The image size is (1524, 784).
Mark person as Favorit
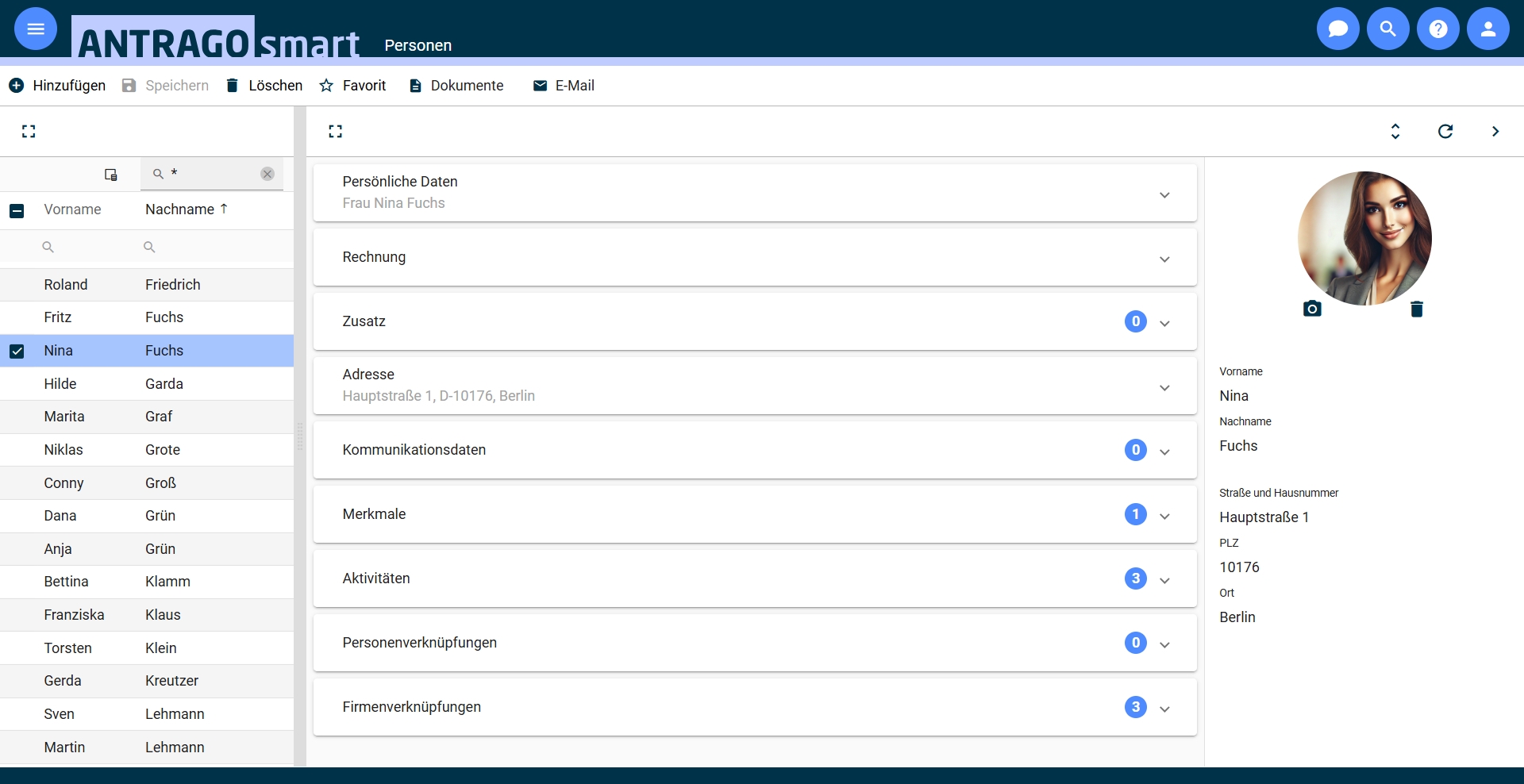(x=352, y=86)
